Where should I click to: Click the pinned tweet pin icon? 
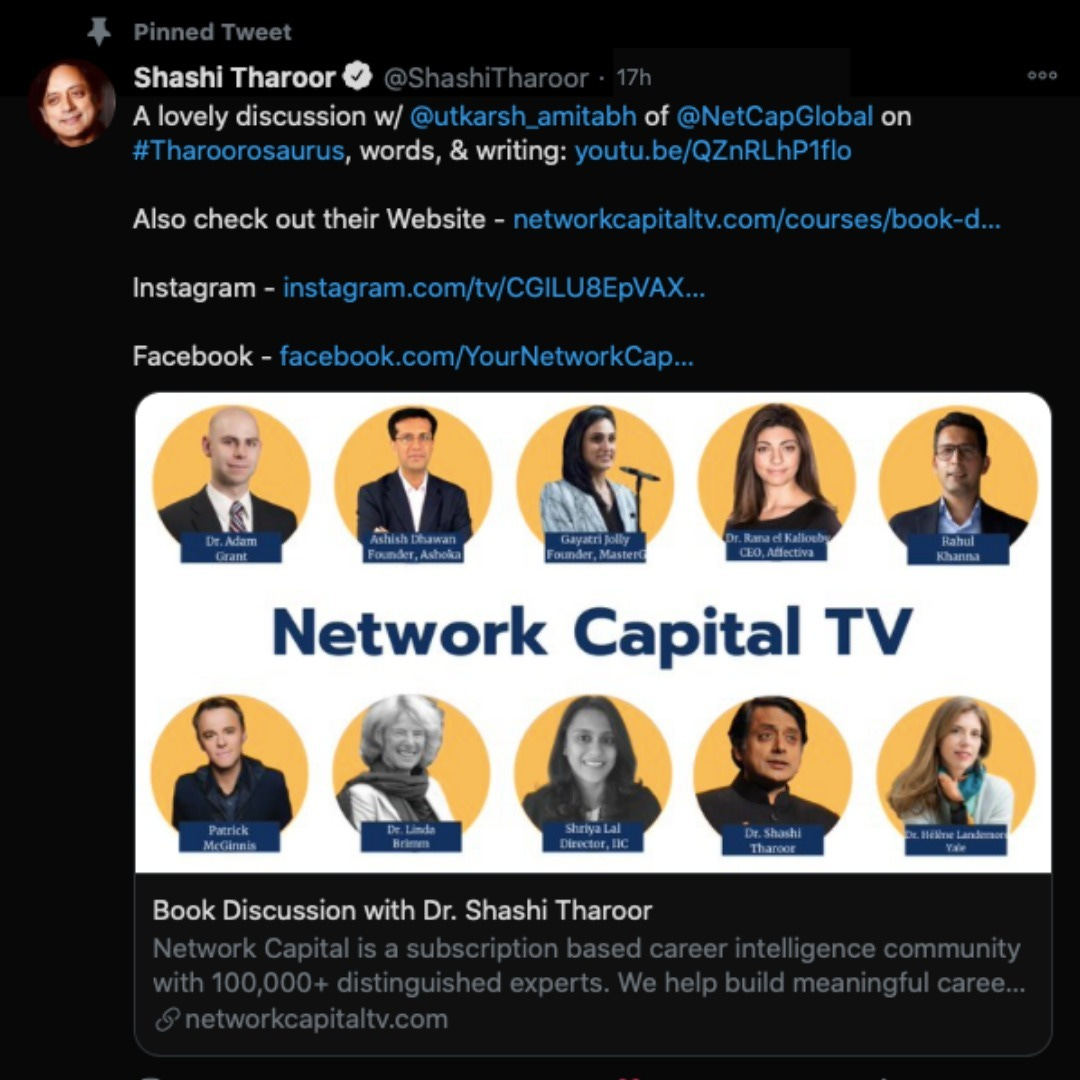coord(99,32)
